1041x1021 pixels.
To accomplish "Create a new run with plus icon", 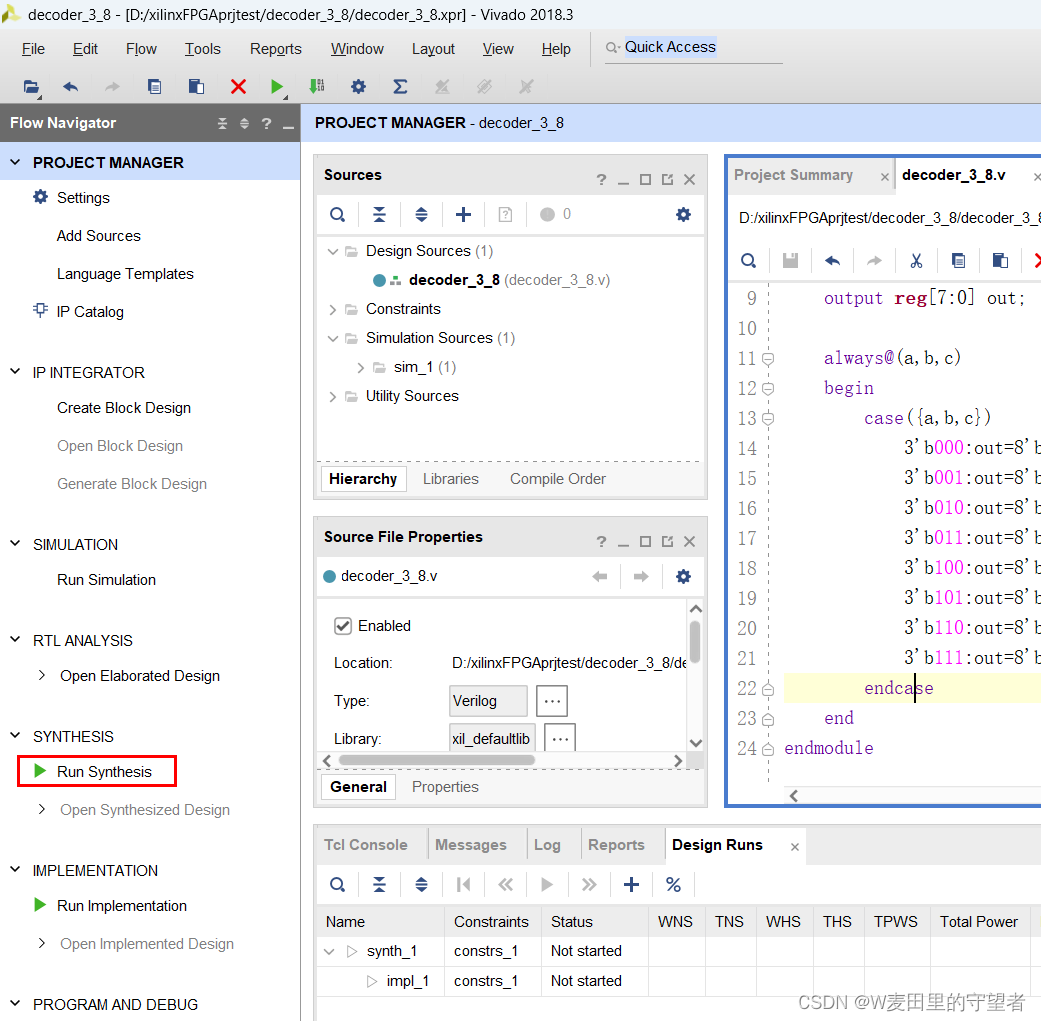I will tap(631, 884).
